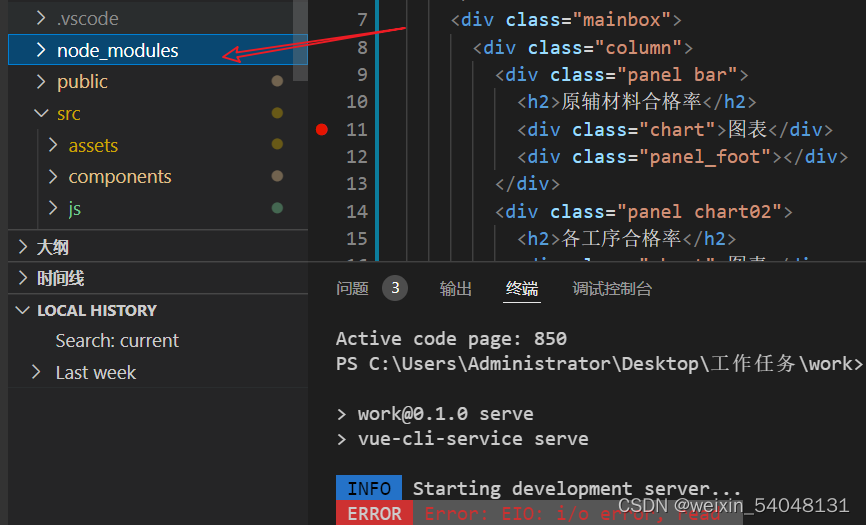This screenshot has width=866, height=525.
Task: Click line number 7 in gutter
Action: click(x=362, y=20)
